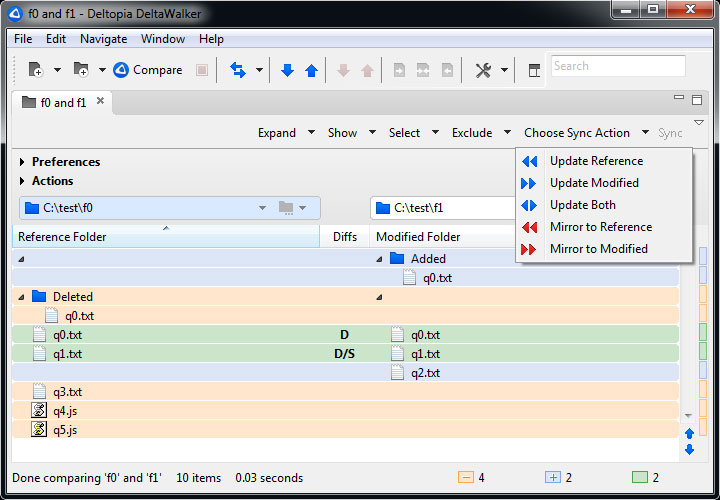Open the tools dropdown arrow
The image size is (720, 500).
(x=504, y=70)
